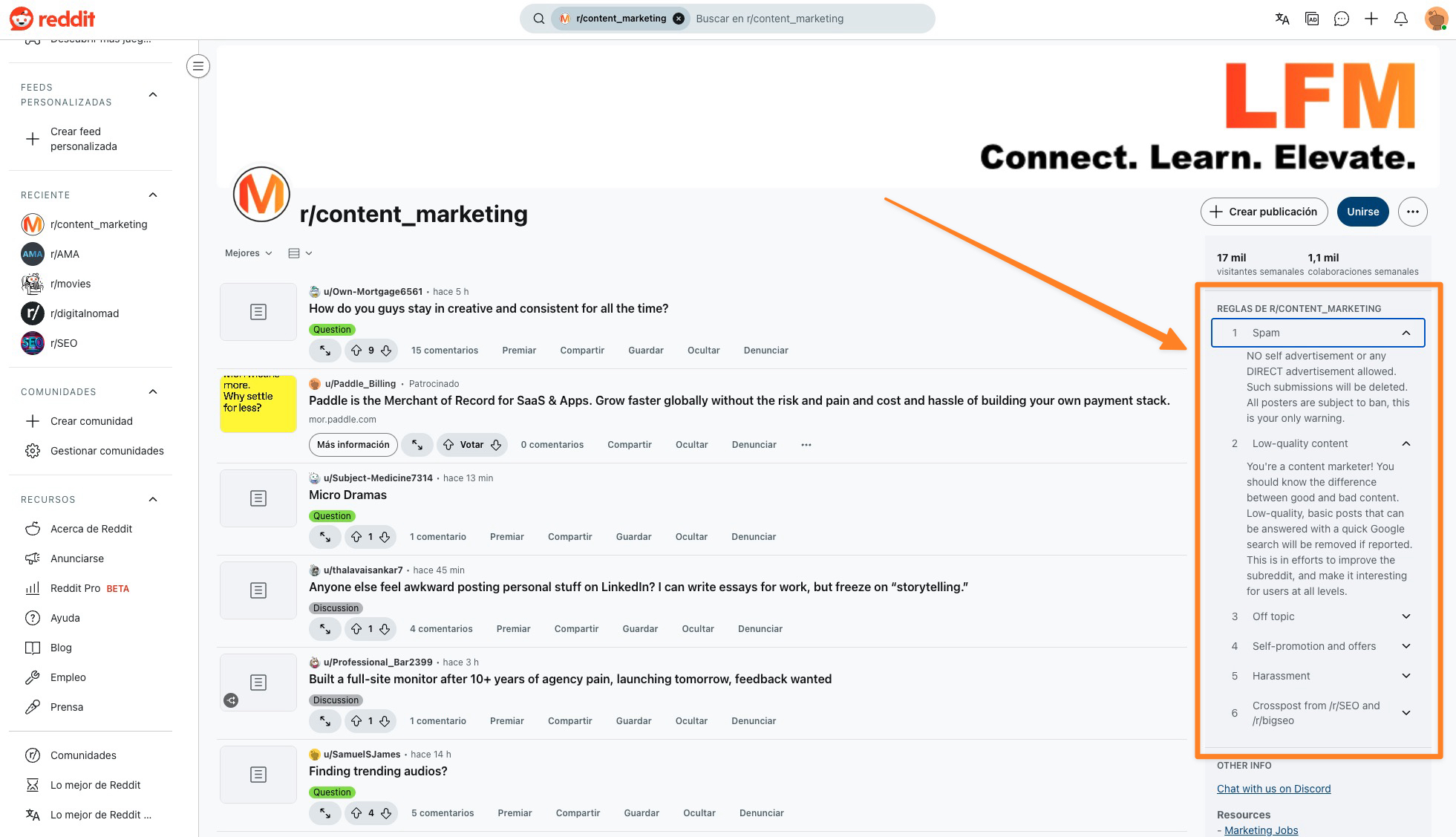Click the Reddit advertise icon in header

[1312, 19]
